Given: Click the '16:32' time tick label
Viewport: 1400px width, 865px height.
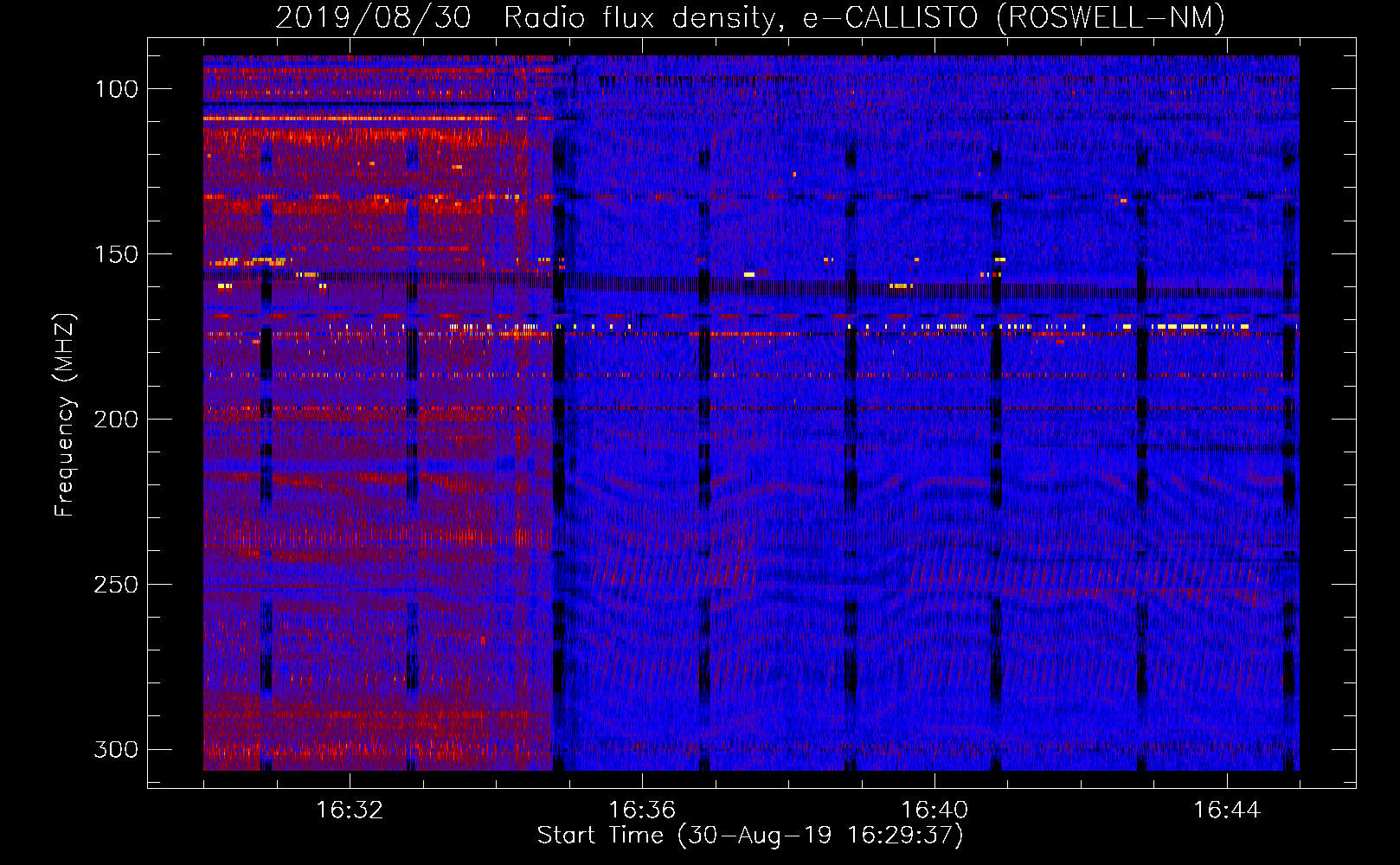Looking at the screenshot, I should (x=350, y=811).
